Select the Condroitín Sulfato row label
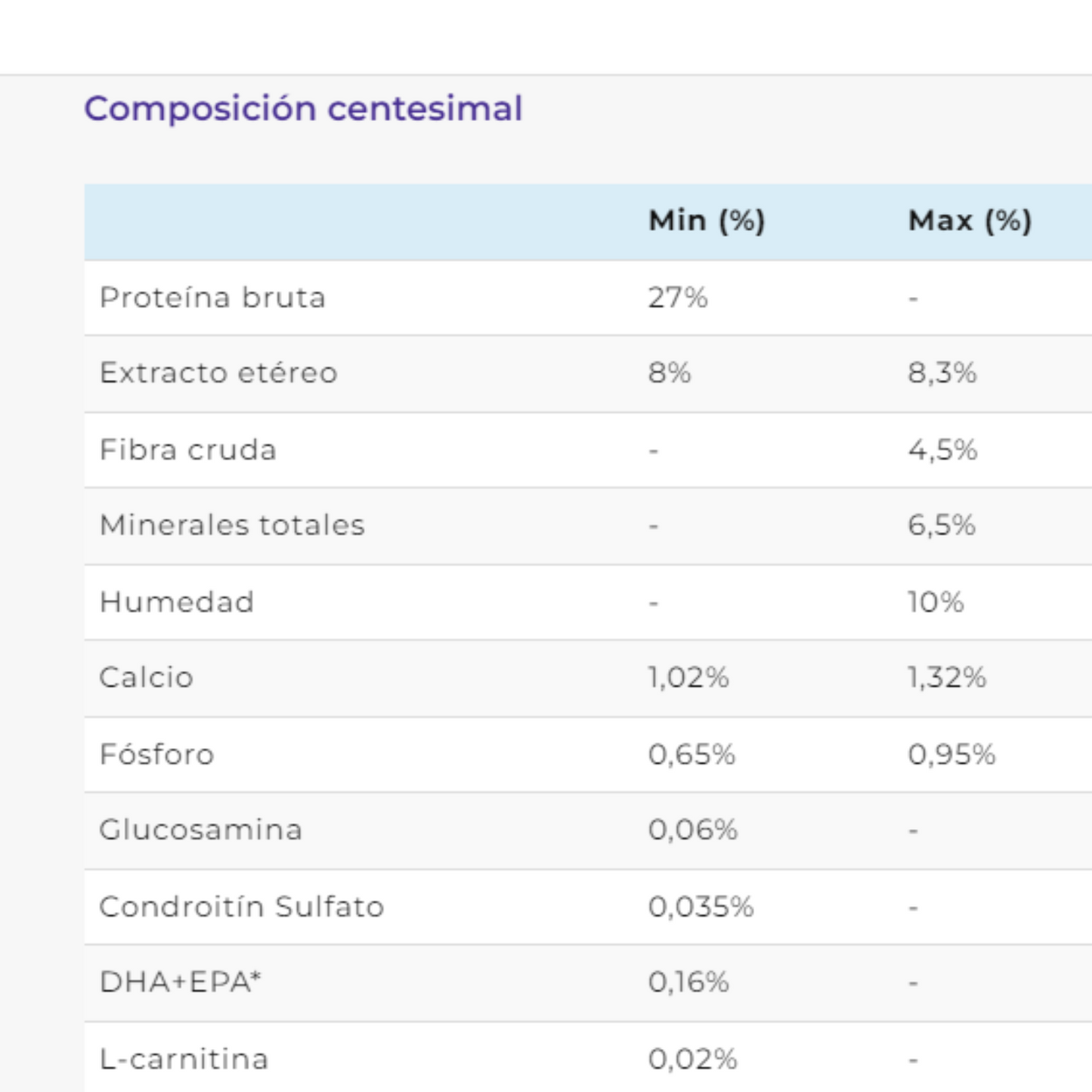 [242, 906]
